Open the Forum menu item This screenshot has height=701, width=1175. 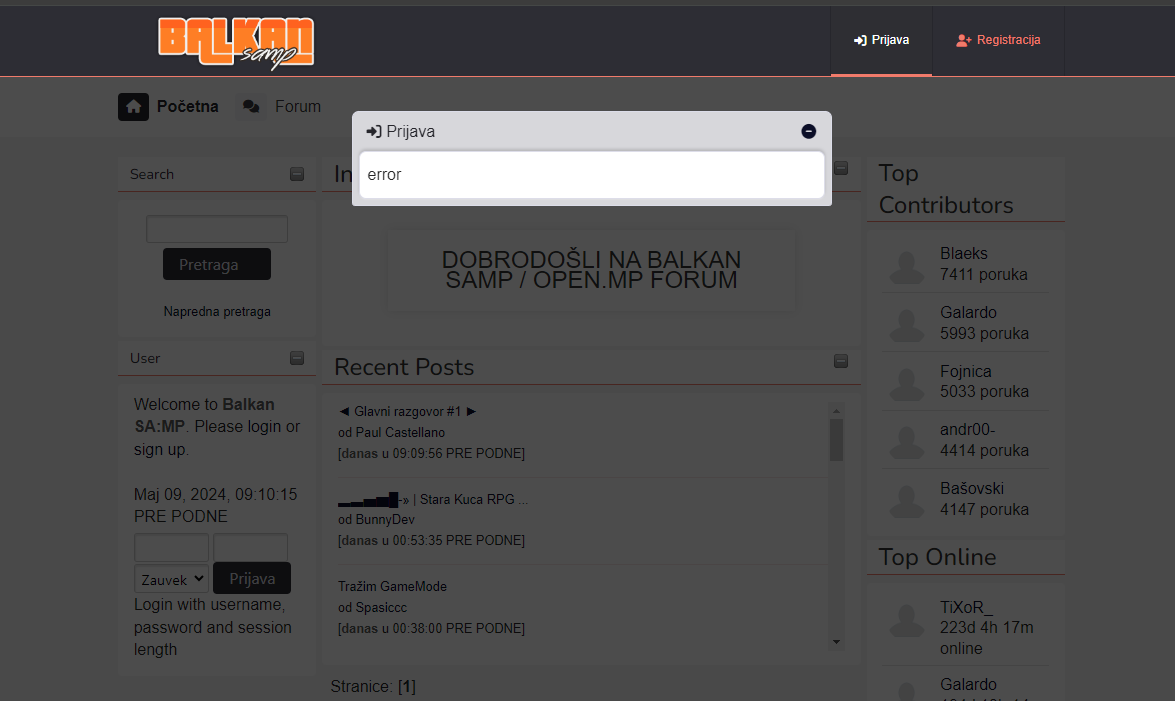pyautogui.click(x=297, y=106)
